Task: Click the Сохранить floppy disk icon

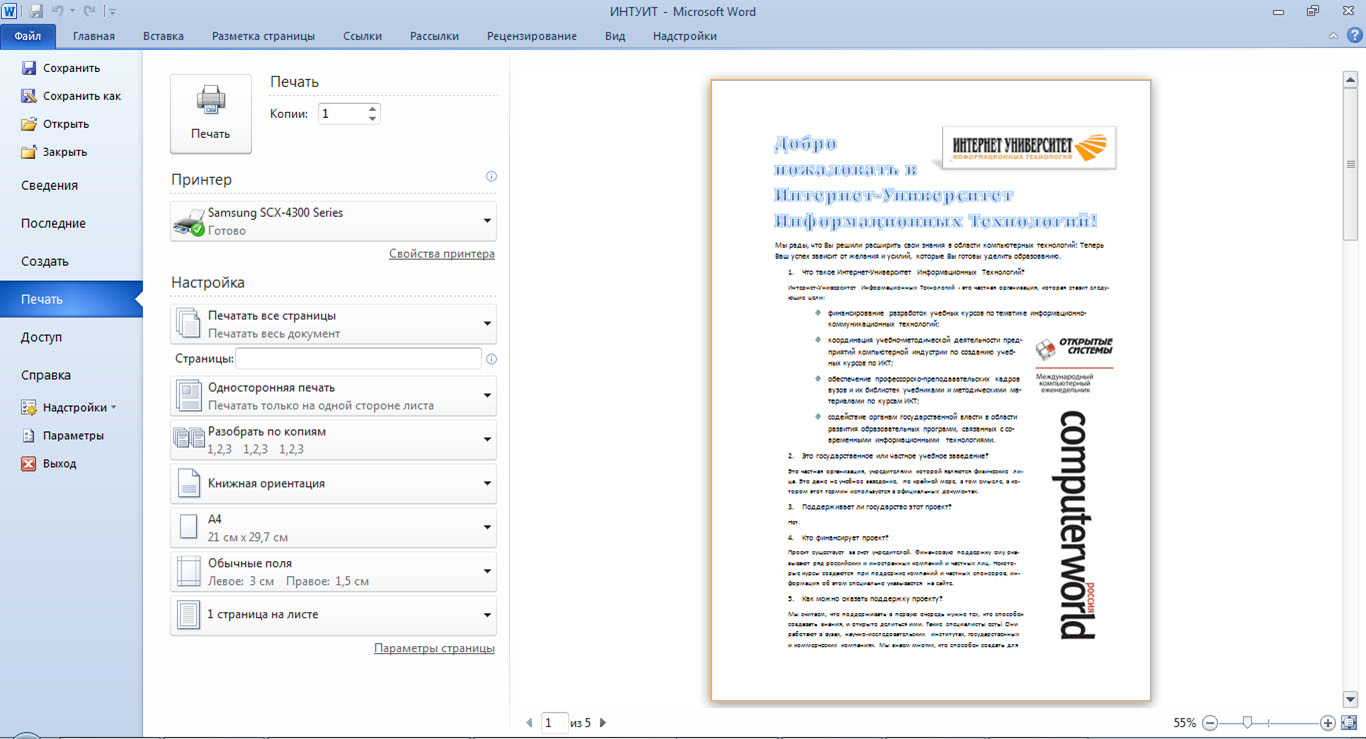Action: [x=29, y=68]
